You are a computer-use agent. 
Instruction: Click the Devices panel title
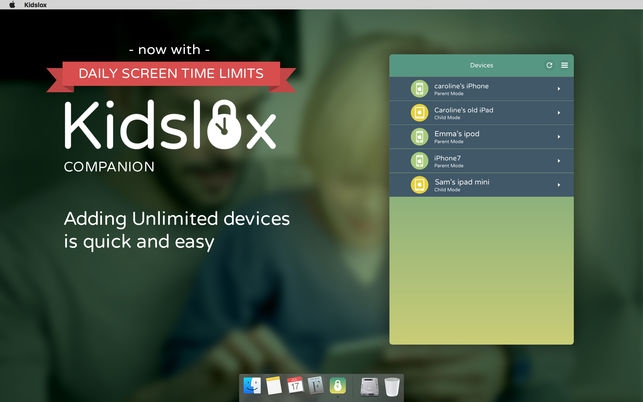click(481, 65)
